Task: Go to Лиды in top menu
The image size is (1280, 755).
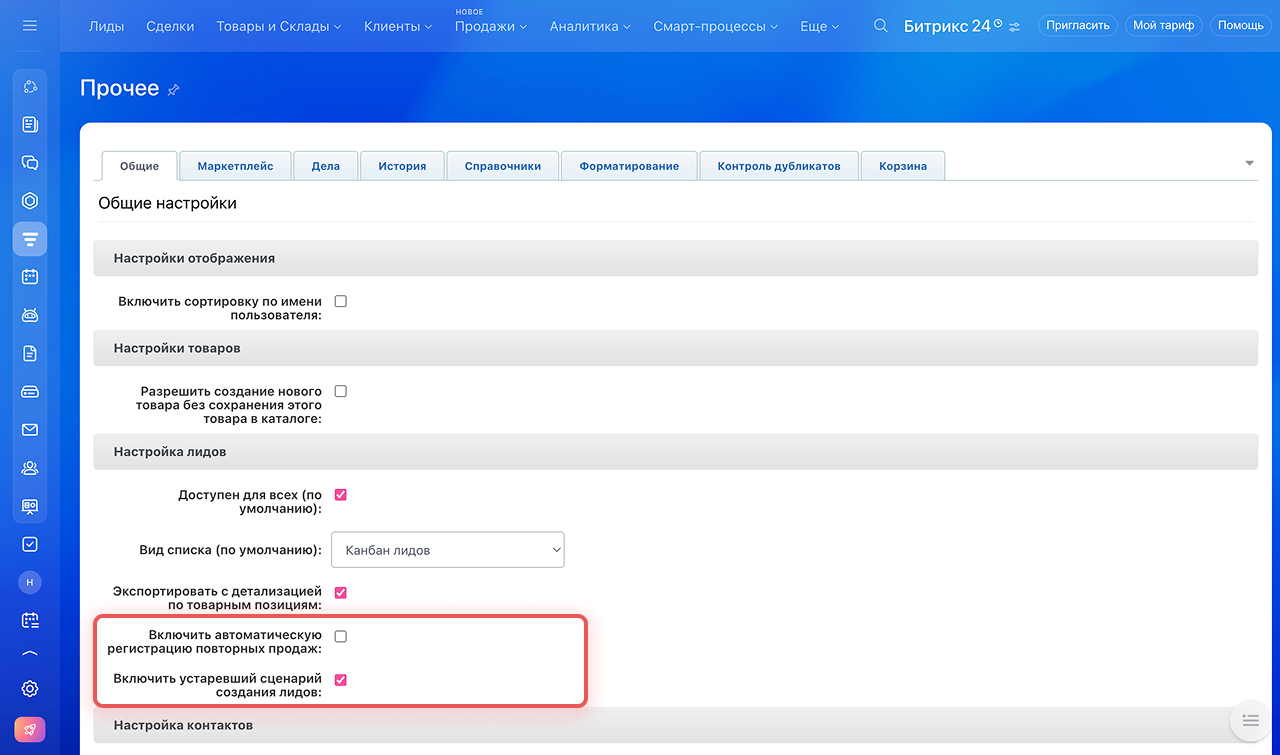Action: pos(106,26)
